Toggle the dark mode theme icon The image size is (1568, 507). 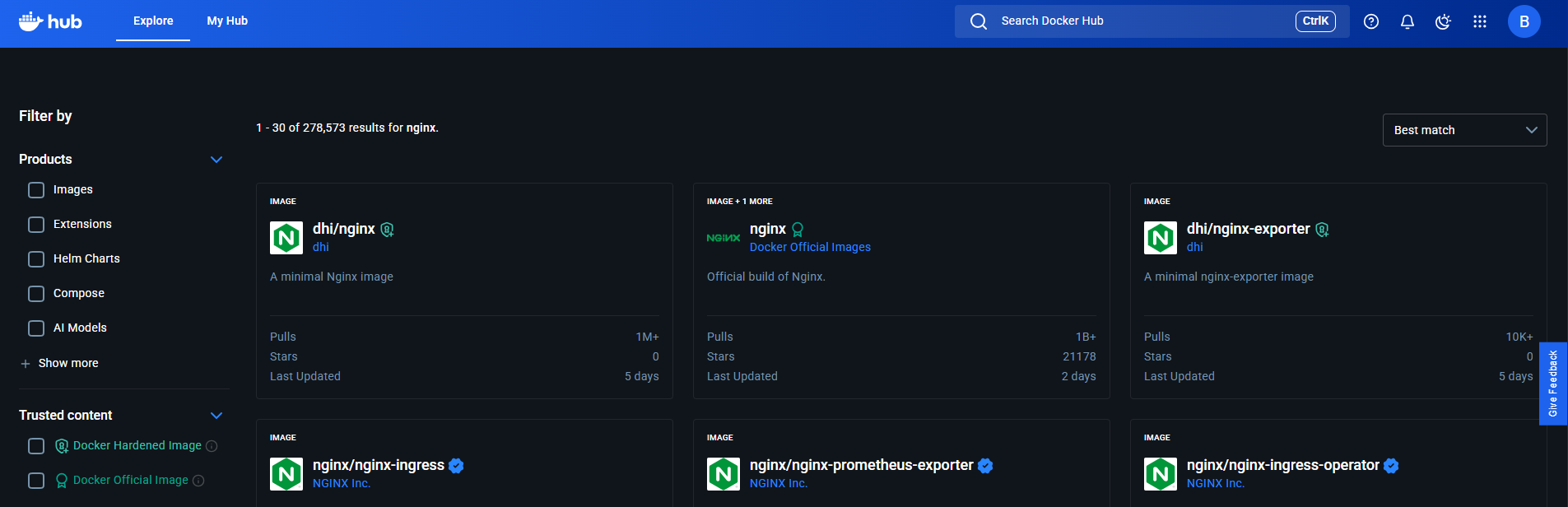(x=1443, y=21)
